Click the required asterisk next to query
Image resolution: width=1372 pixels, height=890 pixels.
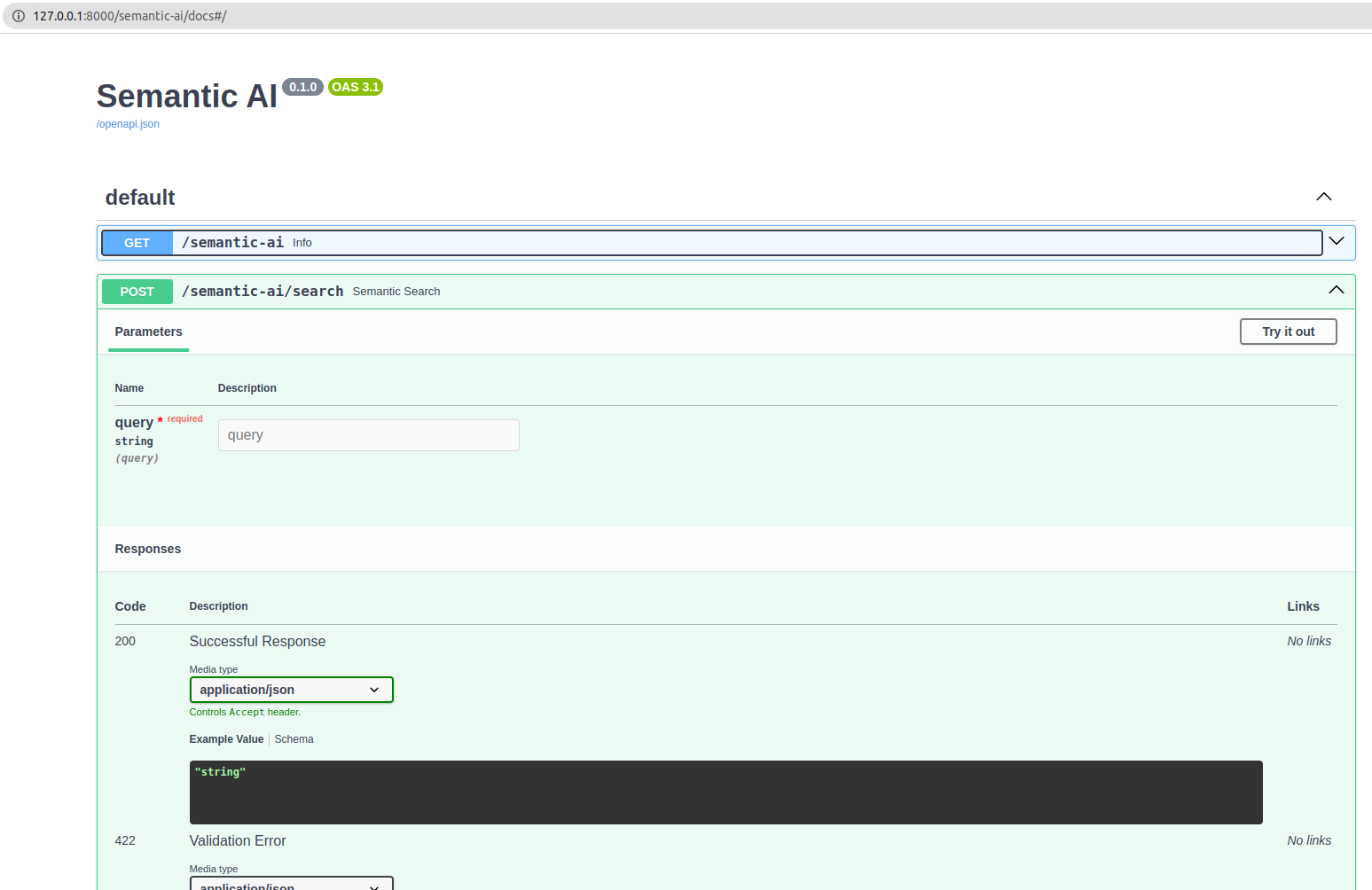(160, 418)
